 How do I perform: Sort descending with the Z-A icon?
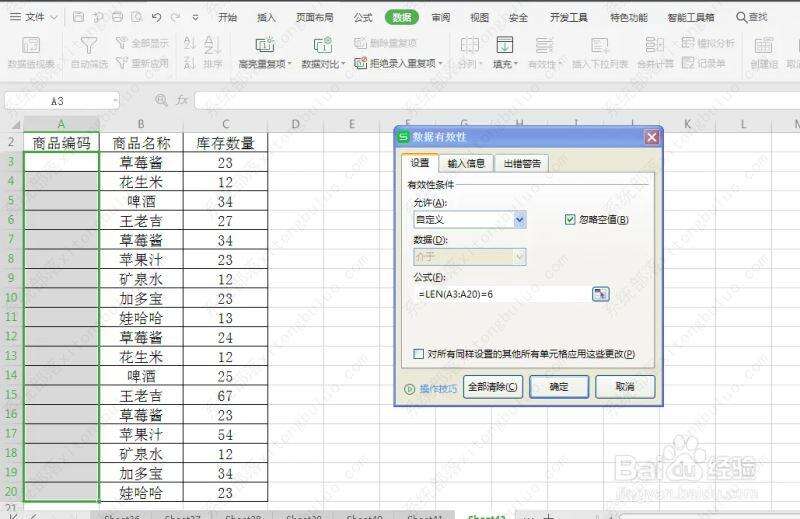click(190, 63)
